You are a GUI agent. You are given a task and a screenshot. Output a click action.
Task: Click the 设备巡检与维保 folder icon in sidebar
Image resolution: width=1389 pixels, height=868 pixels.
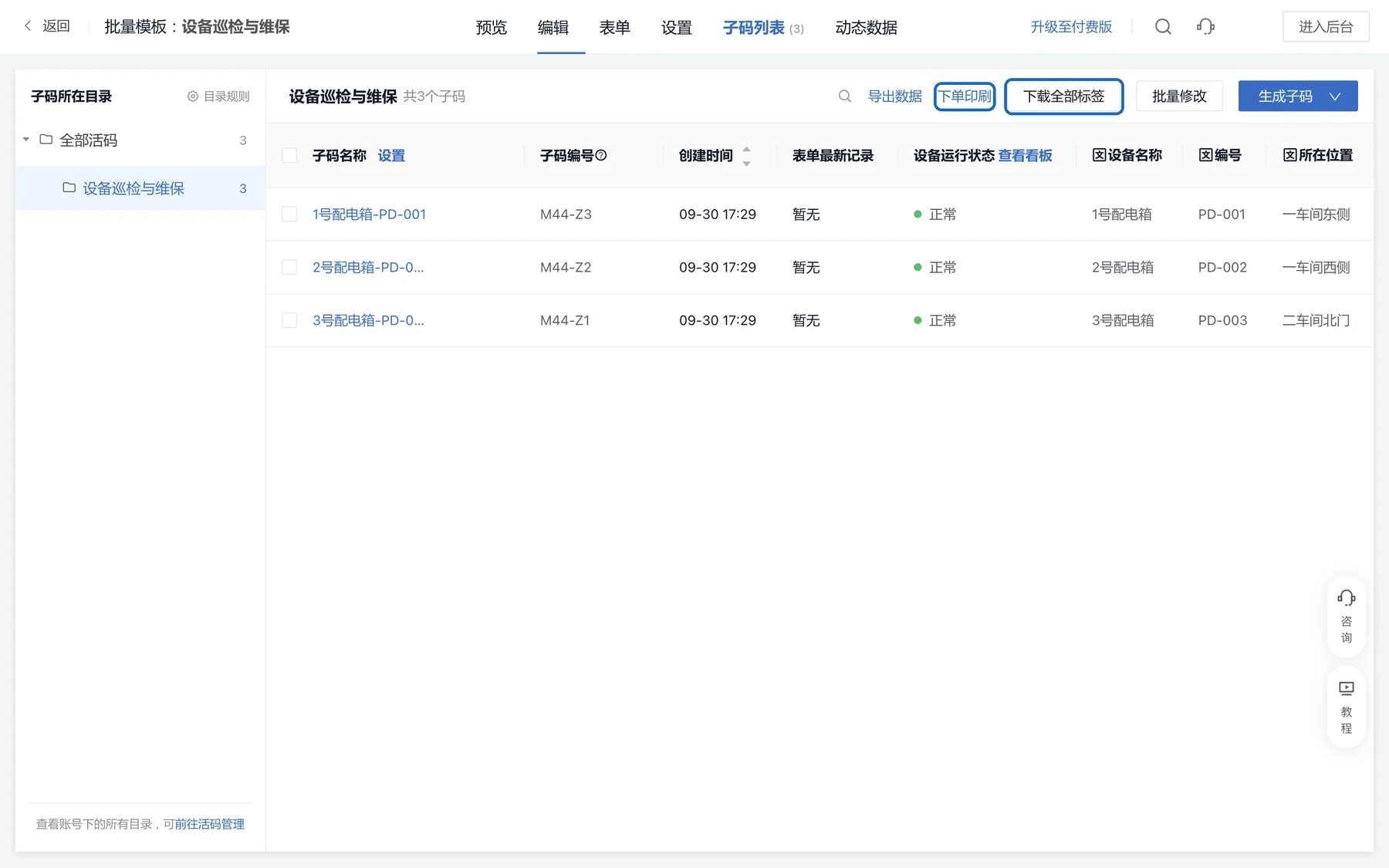point(69,187)
